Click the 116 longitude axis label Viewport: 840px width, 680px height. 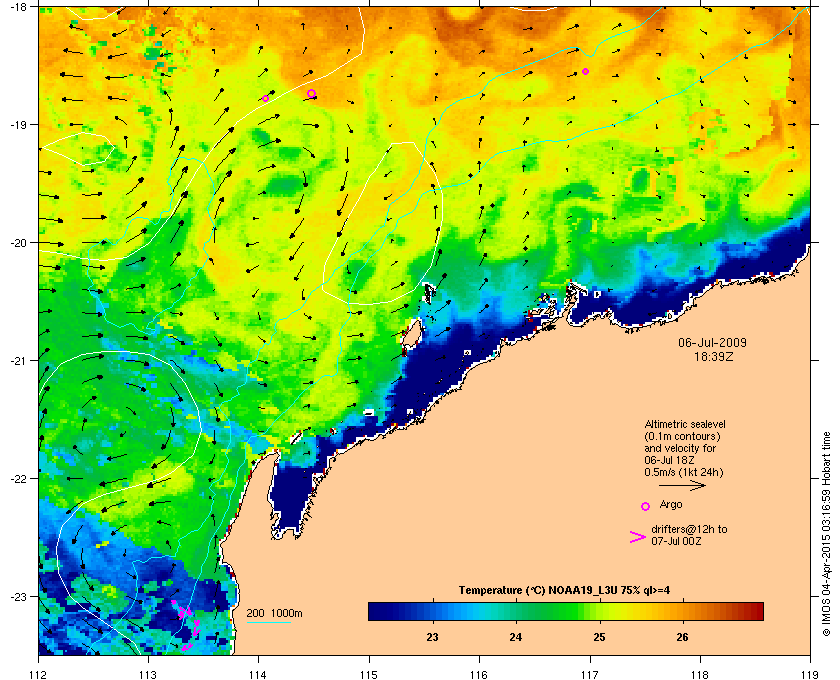[x=479, y=675]
